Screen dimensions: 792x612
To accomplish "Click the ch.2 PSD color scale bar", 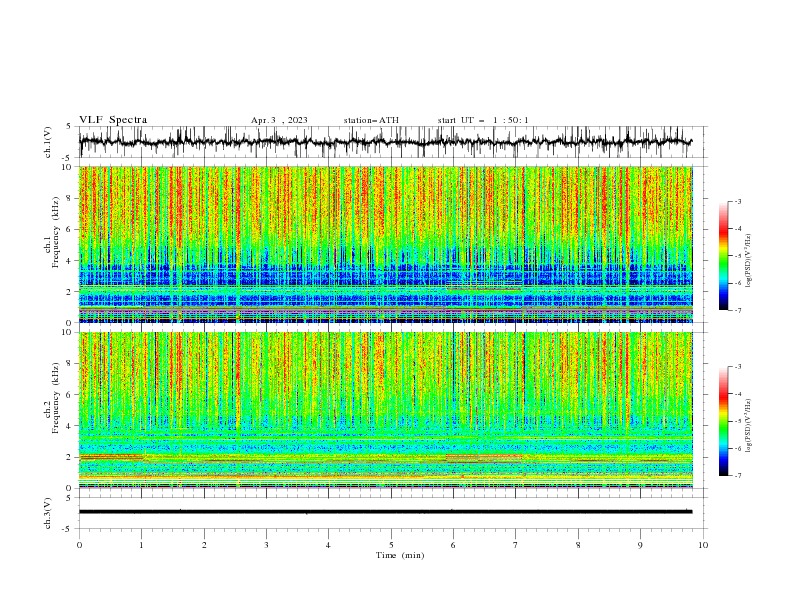I will pyautogui.click(x=724, y=421).
